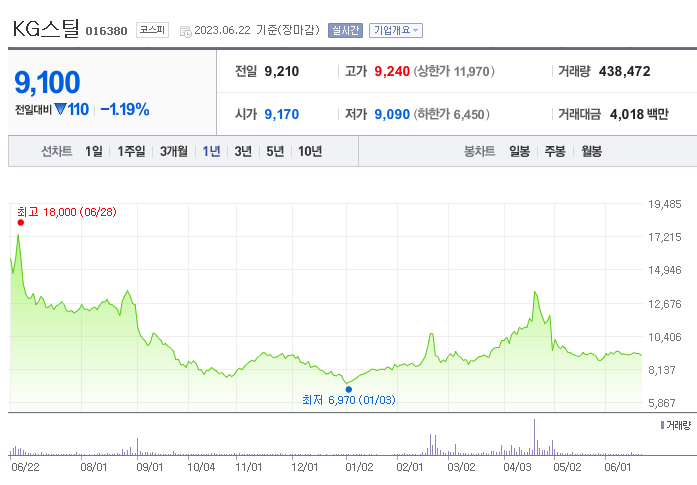Click the 01/02 x-axis date label
Viewport: 697px width, 485px height.
pos(360,467)
